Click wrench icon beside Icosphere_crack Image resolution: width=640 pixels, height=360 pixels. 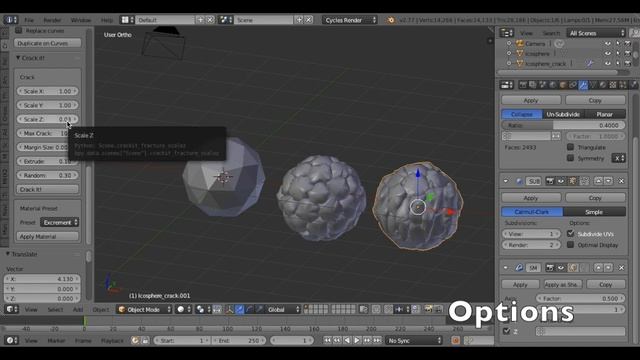590,64
